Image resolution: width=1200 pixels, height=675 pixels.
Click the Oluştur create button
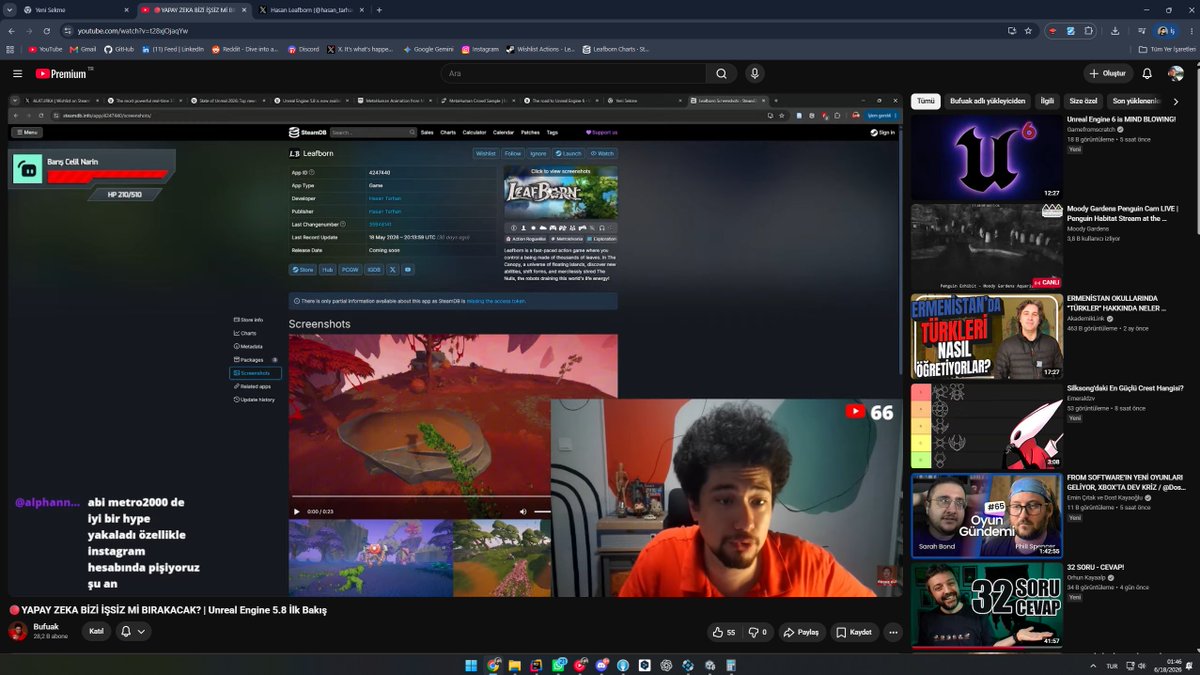pos(1107,73)
